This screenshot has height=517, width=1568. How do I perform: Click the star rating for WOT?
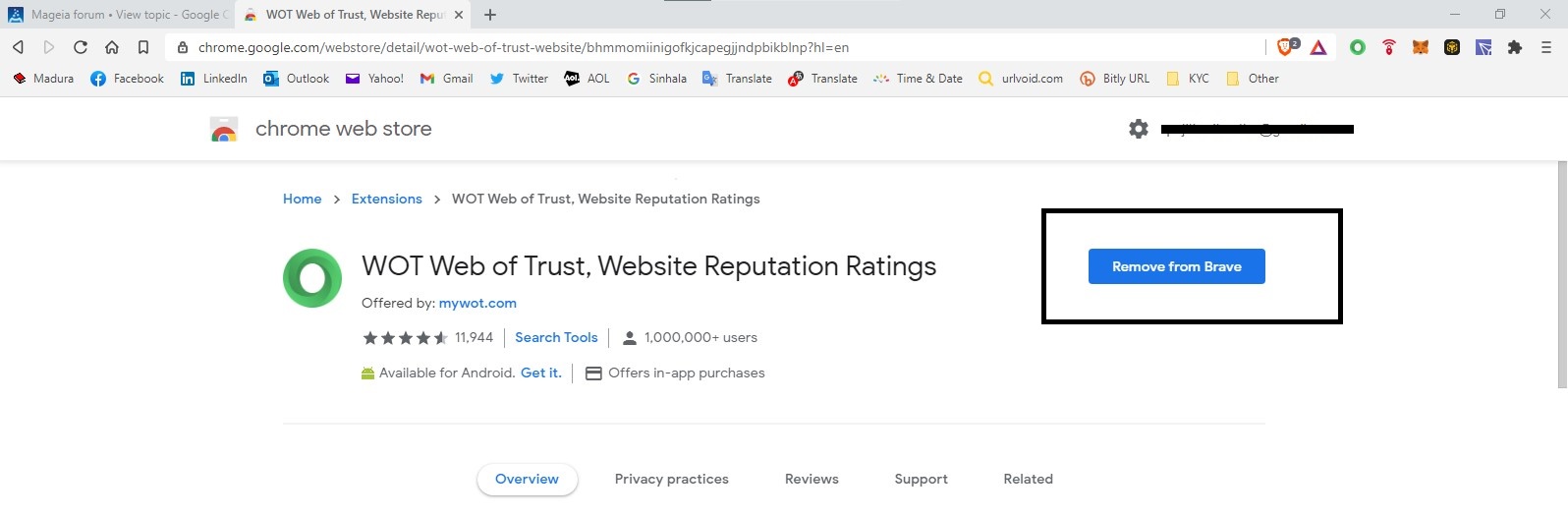[x=406, y=337]
